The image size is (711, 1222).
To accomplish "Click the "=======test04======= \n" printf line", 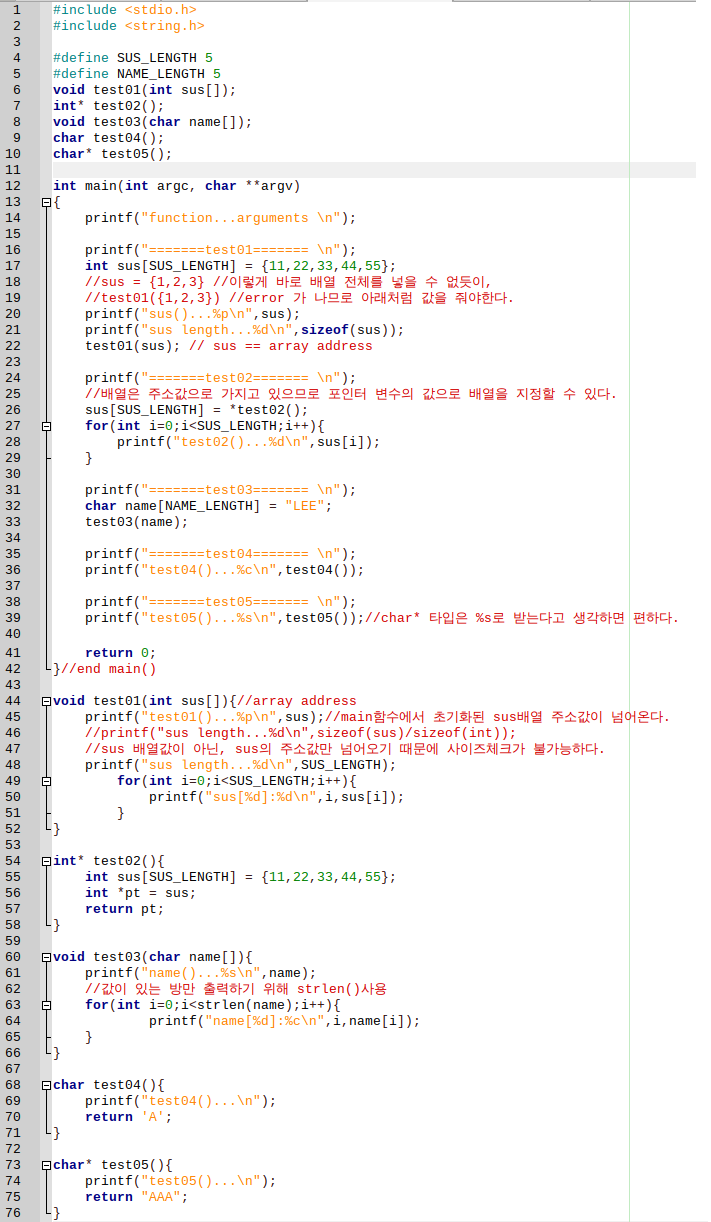I will pos(221,554).
